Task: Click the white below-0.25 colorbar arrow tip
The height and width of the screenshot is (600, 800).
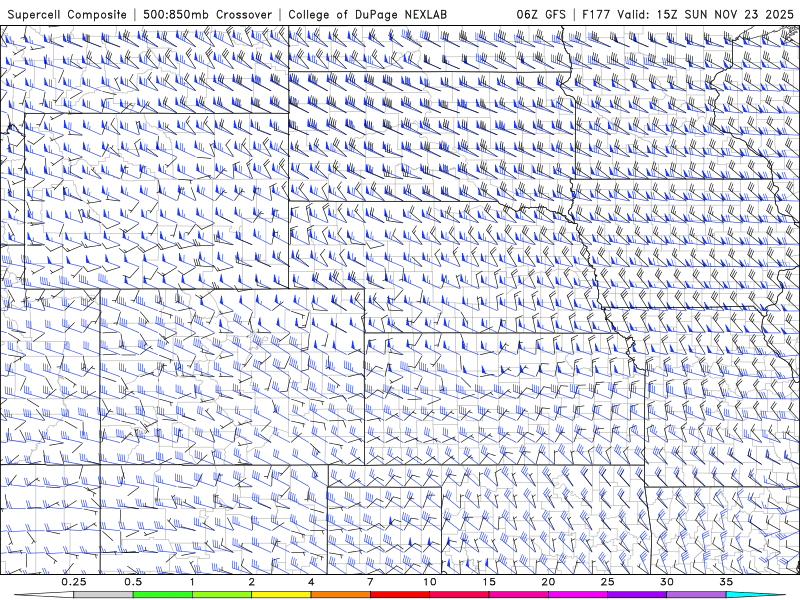Action: pos(44,595)
